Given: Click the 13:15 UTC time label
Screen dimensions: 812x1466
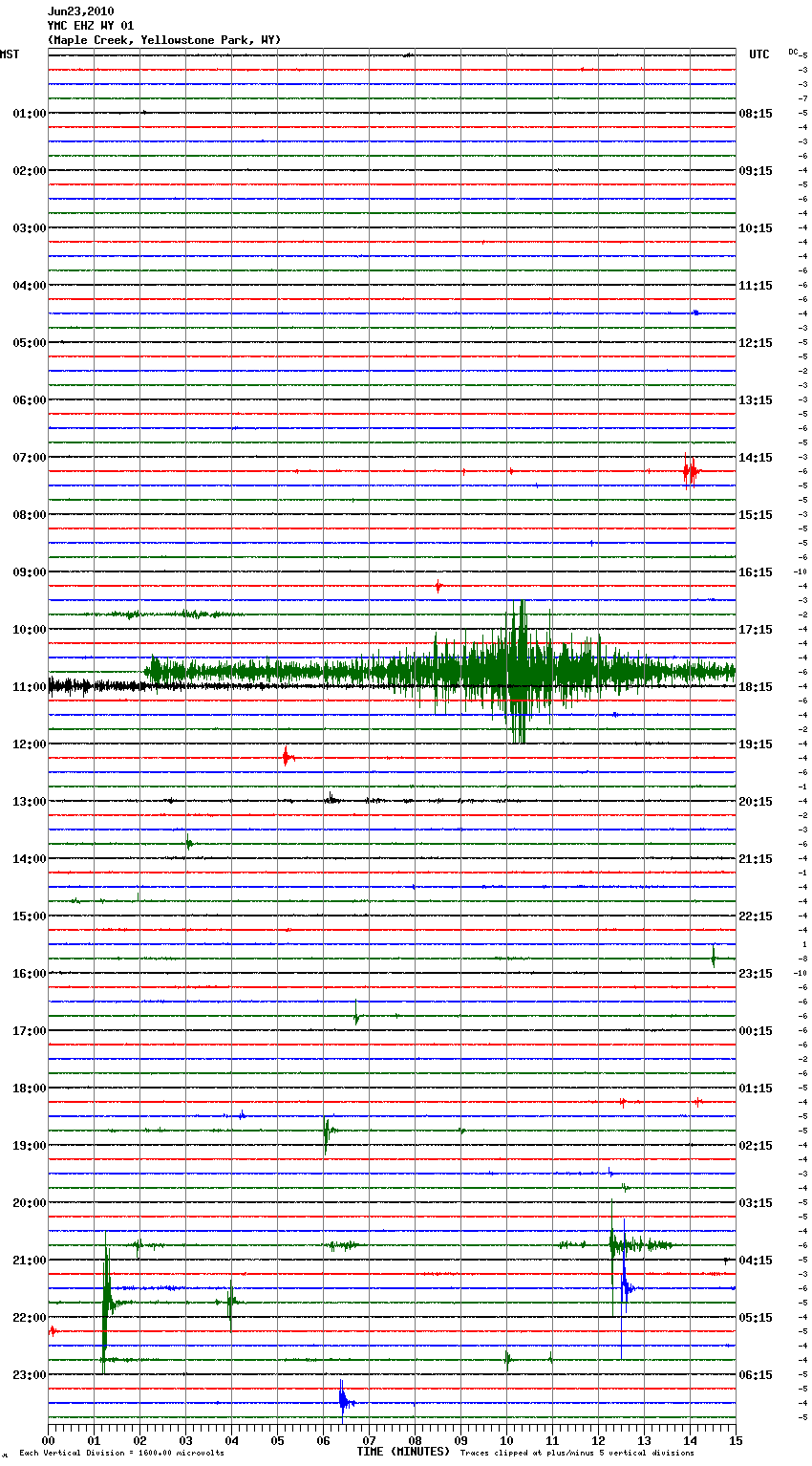Looking at the screenshot, I should pos(756,400).
